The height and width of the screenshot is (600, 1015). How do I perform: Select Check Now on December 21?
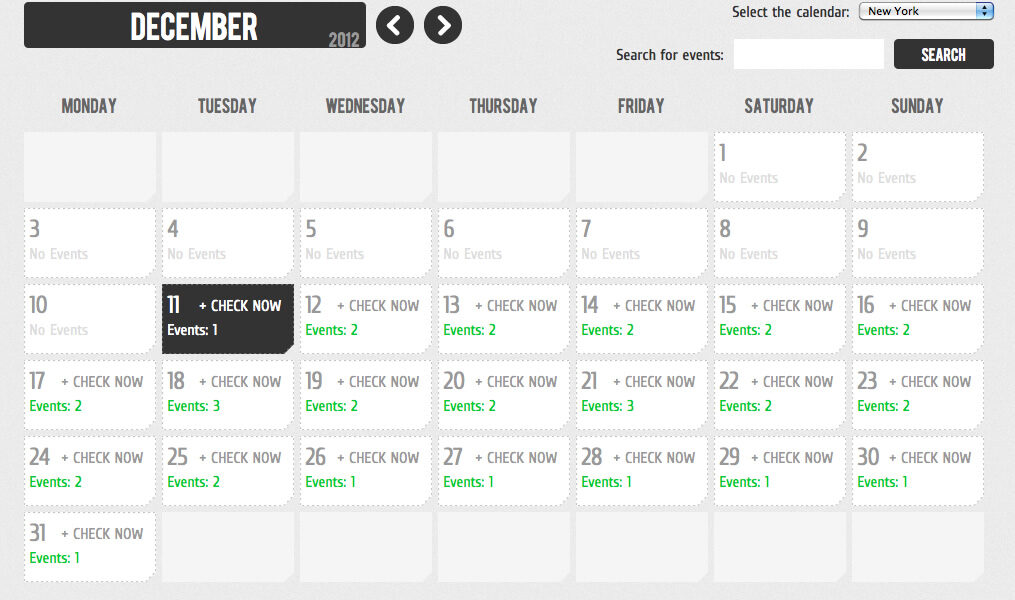pos(654,382)
